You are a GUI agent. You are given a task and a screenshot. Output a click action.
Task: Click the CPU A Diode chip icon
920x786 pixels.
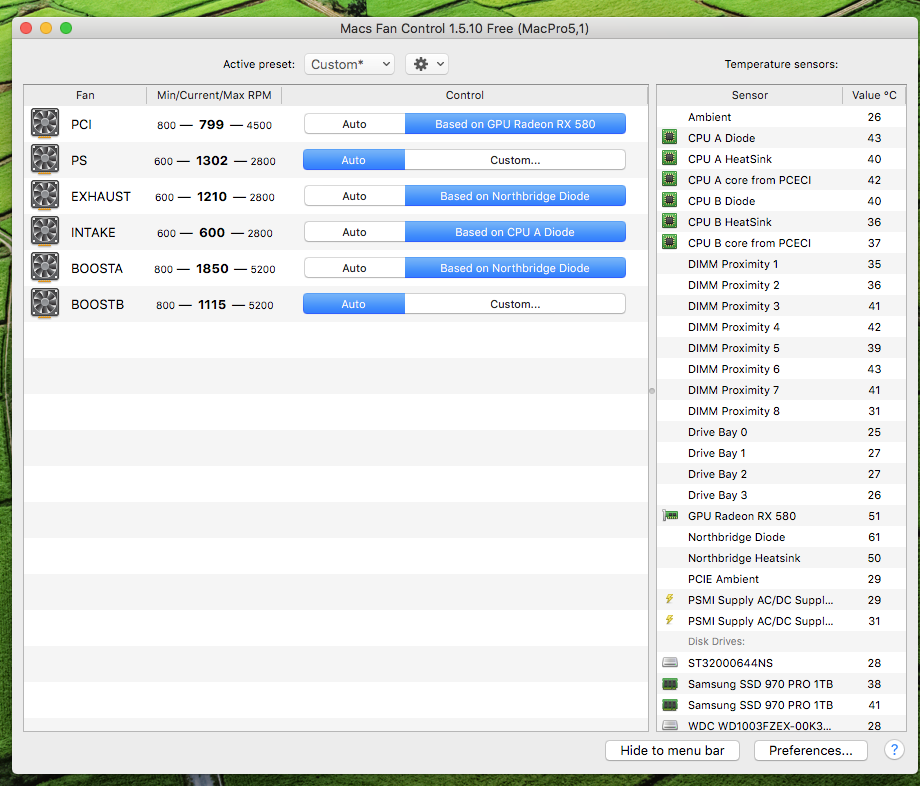click(x=669, y=137)
